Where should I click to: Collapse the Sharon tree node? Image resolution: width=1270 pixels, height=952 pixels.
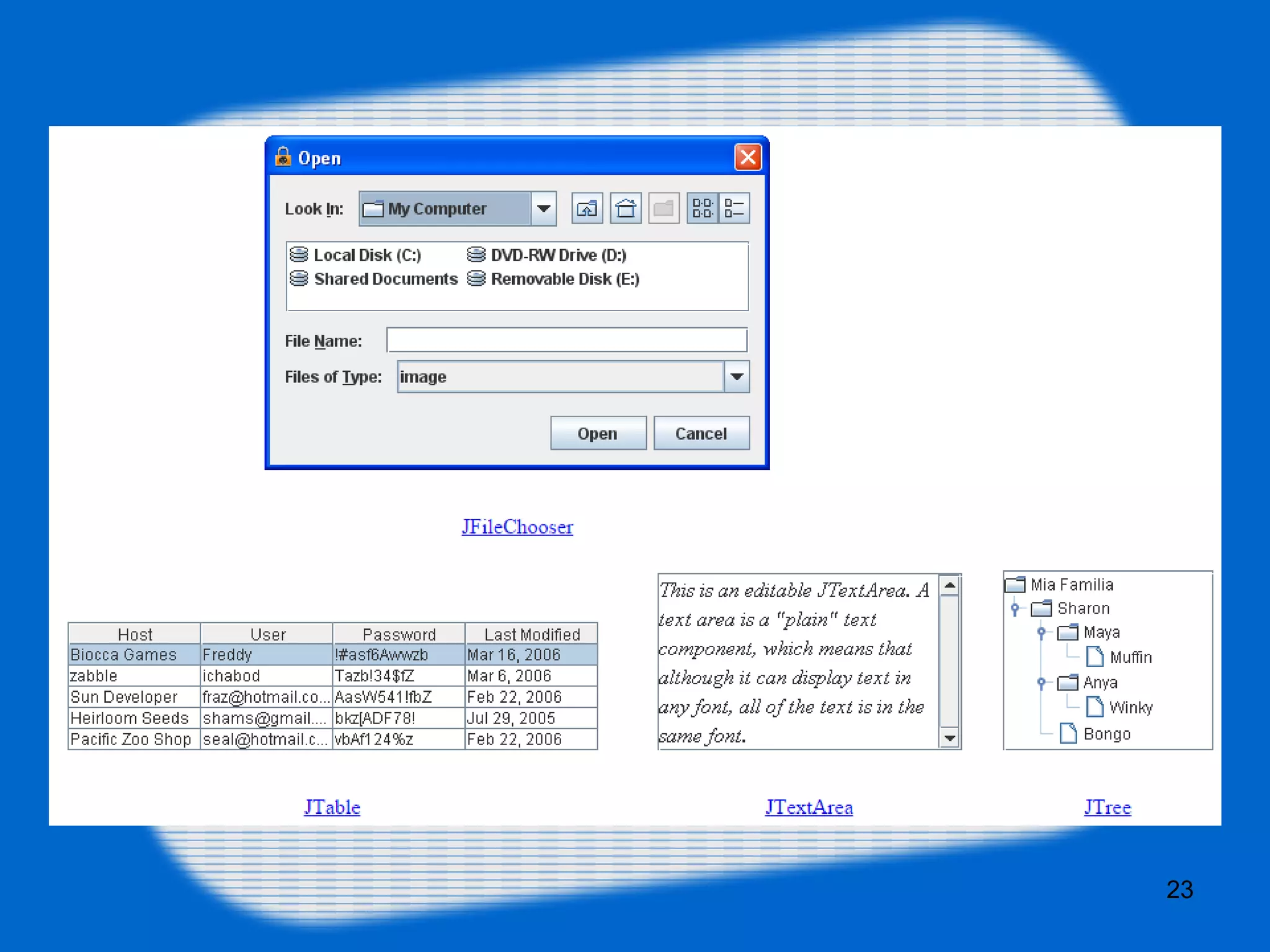pyautogui.click(x=1015, y=609)
